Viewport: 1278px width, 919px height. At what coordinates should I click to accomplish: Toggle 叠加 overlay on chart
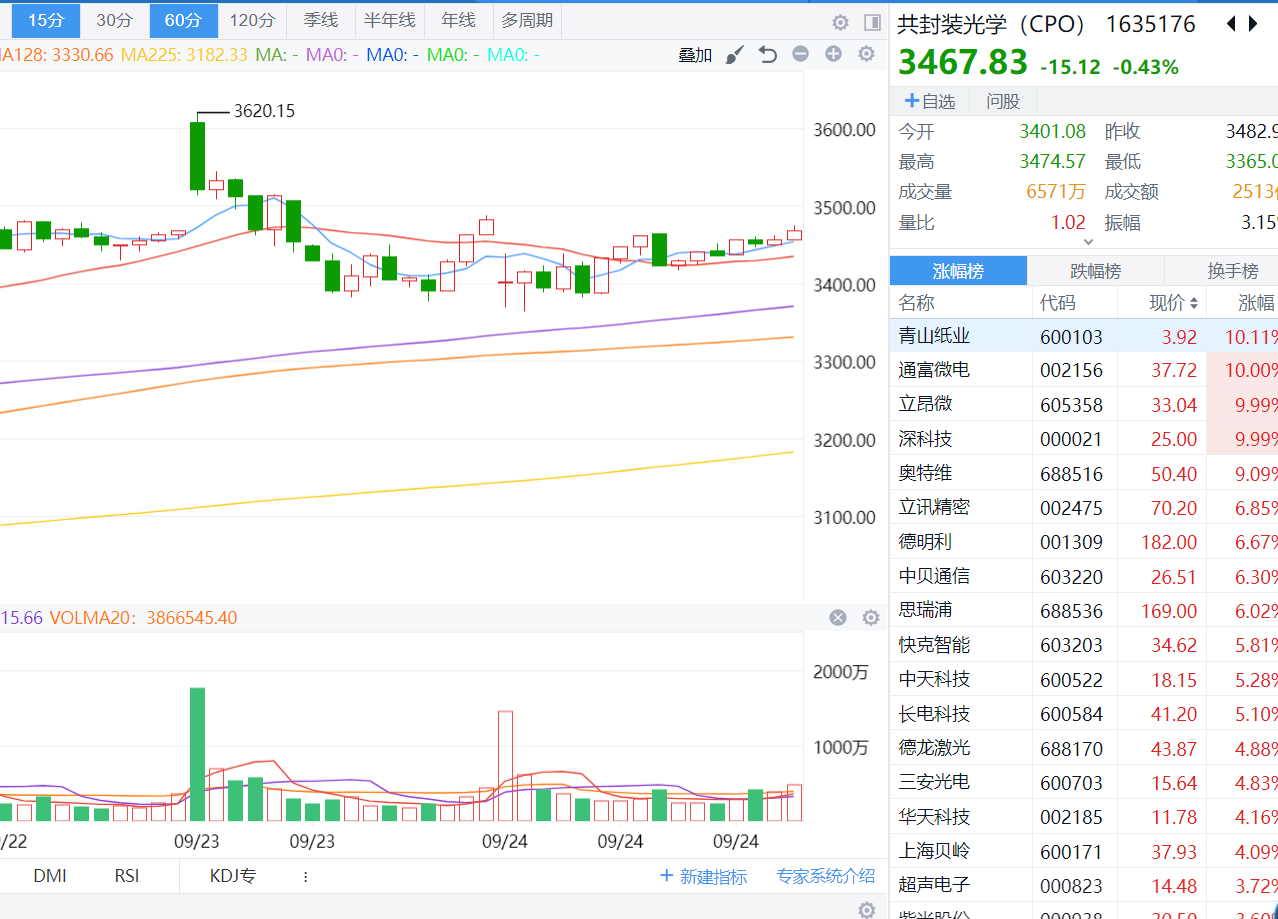click(695, 55)
